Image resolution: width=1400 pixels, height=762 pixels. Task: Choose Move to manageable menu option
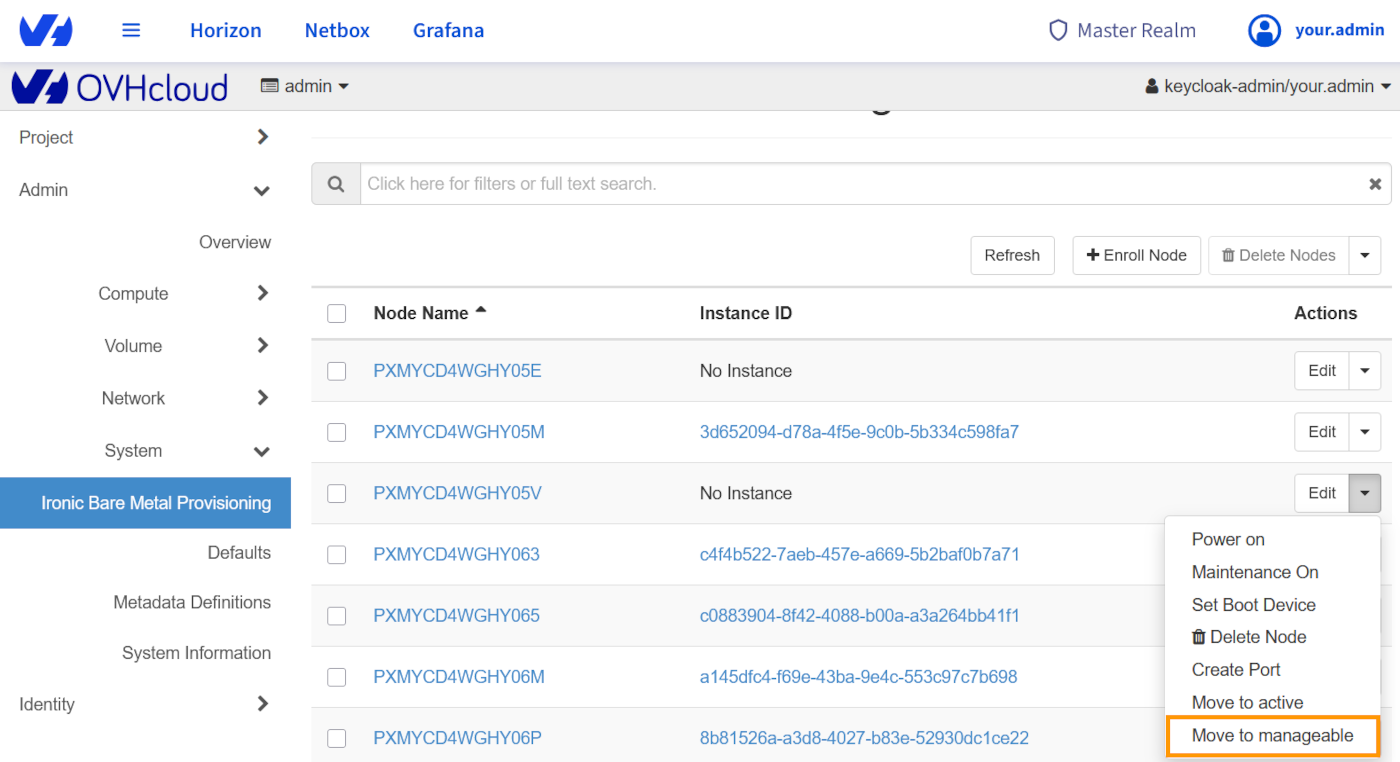click(1272, 736)
